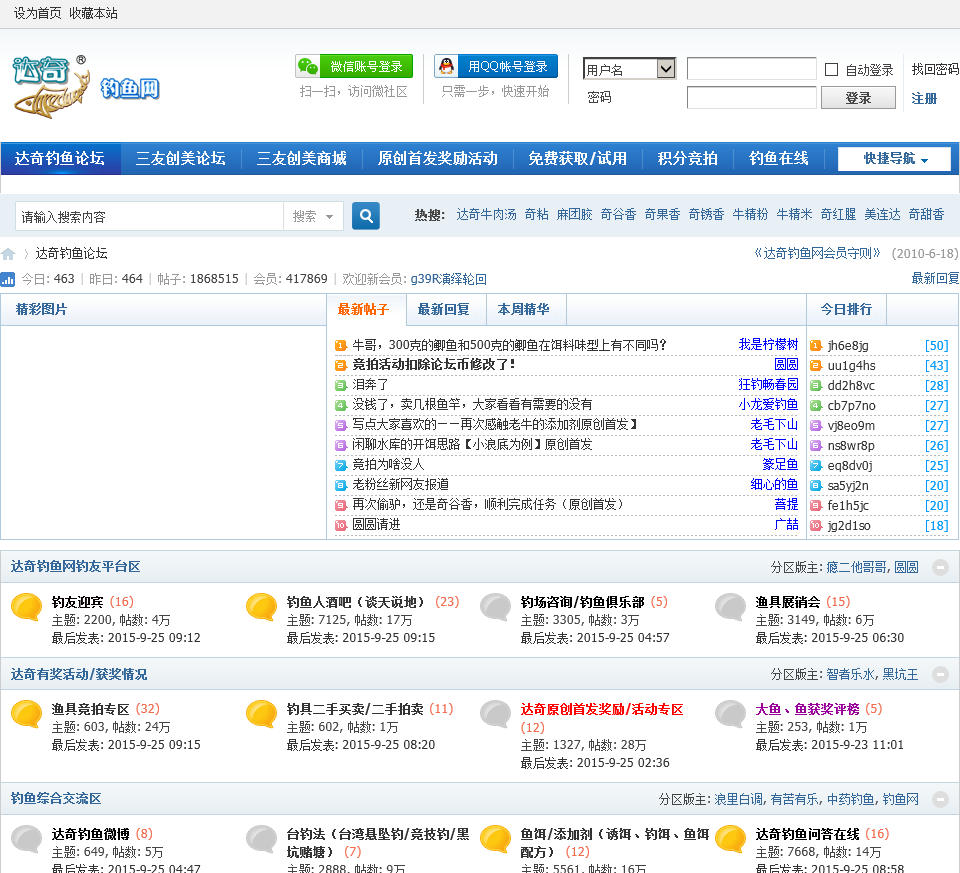Open 三友创美论坛 nav item
This screenshot has width=960, height=873.
181,159
